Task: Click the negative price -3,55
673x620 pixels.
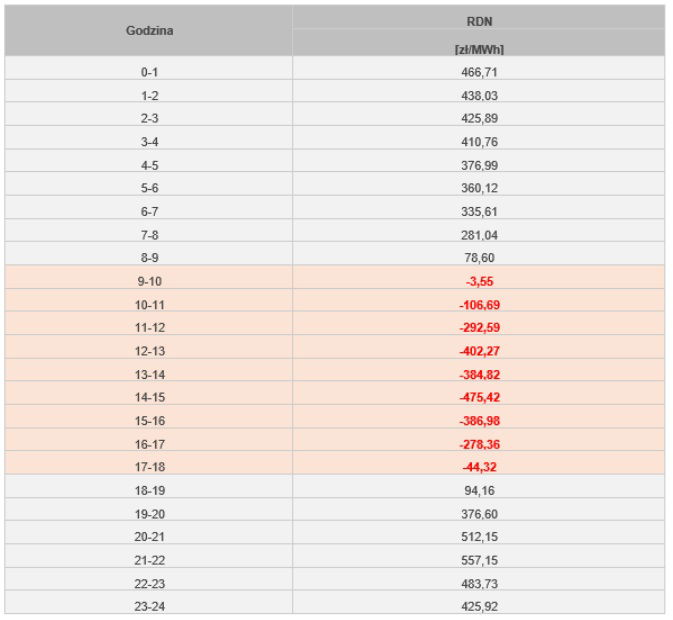Action: [478, 281]
